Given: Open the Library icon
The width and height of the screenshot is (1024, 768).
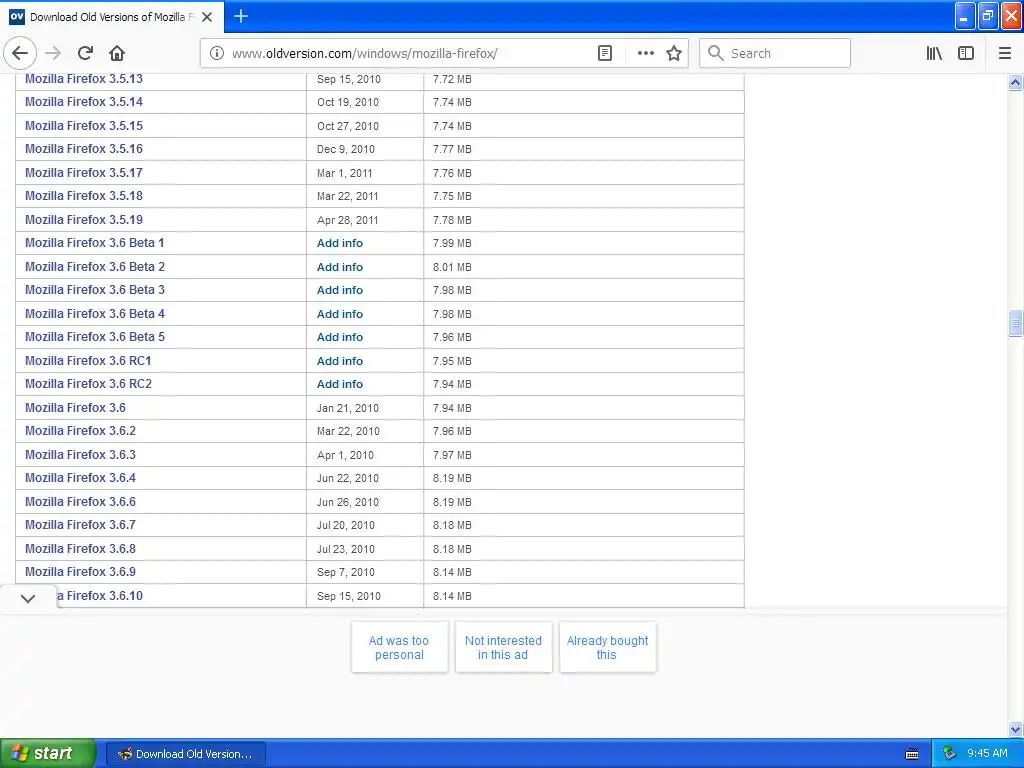Looking at the screenshot, I should pyautogui.click(x=934, y=54).
